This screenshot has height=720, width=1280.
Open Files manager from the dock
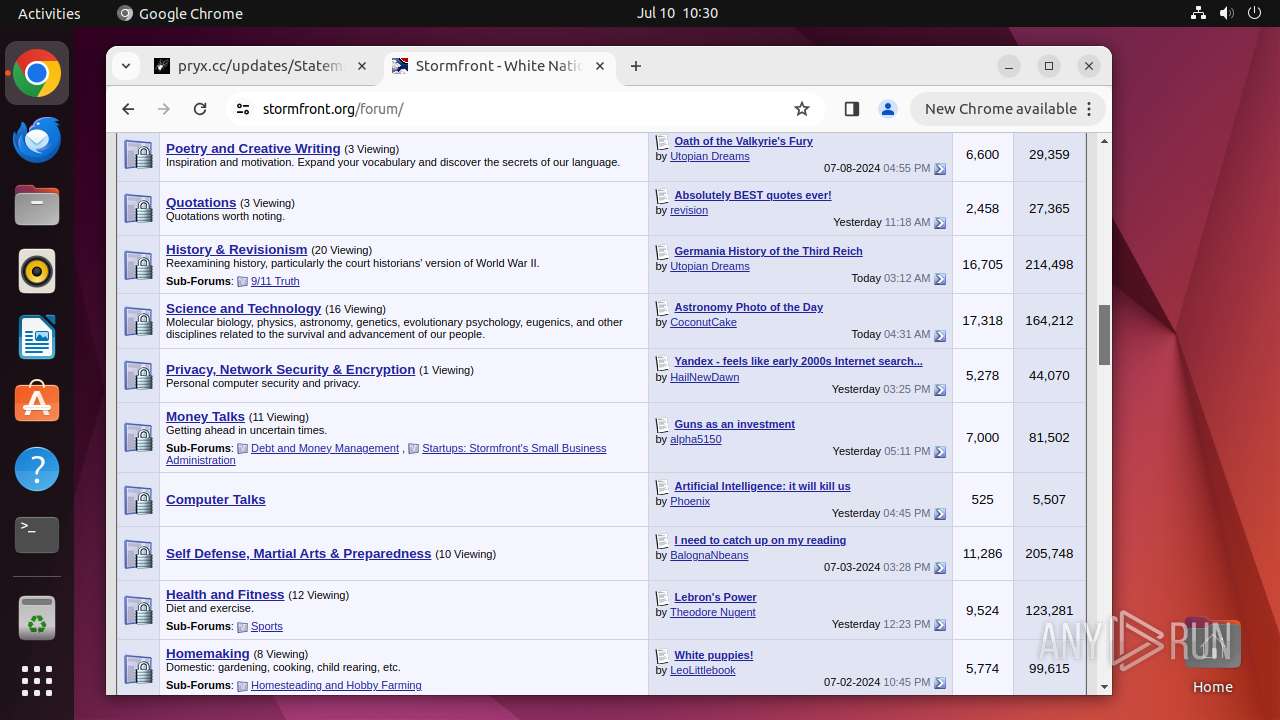[x=37, y=206]
